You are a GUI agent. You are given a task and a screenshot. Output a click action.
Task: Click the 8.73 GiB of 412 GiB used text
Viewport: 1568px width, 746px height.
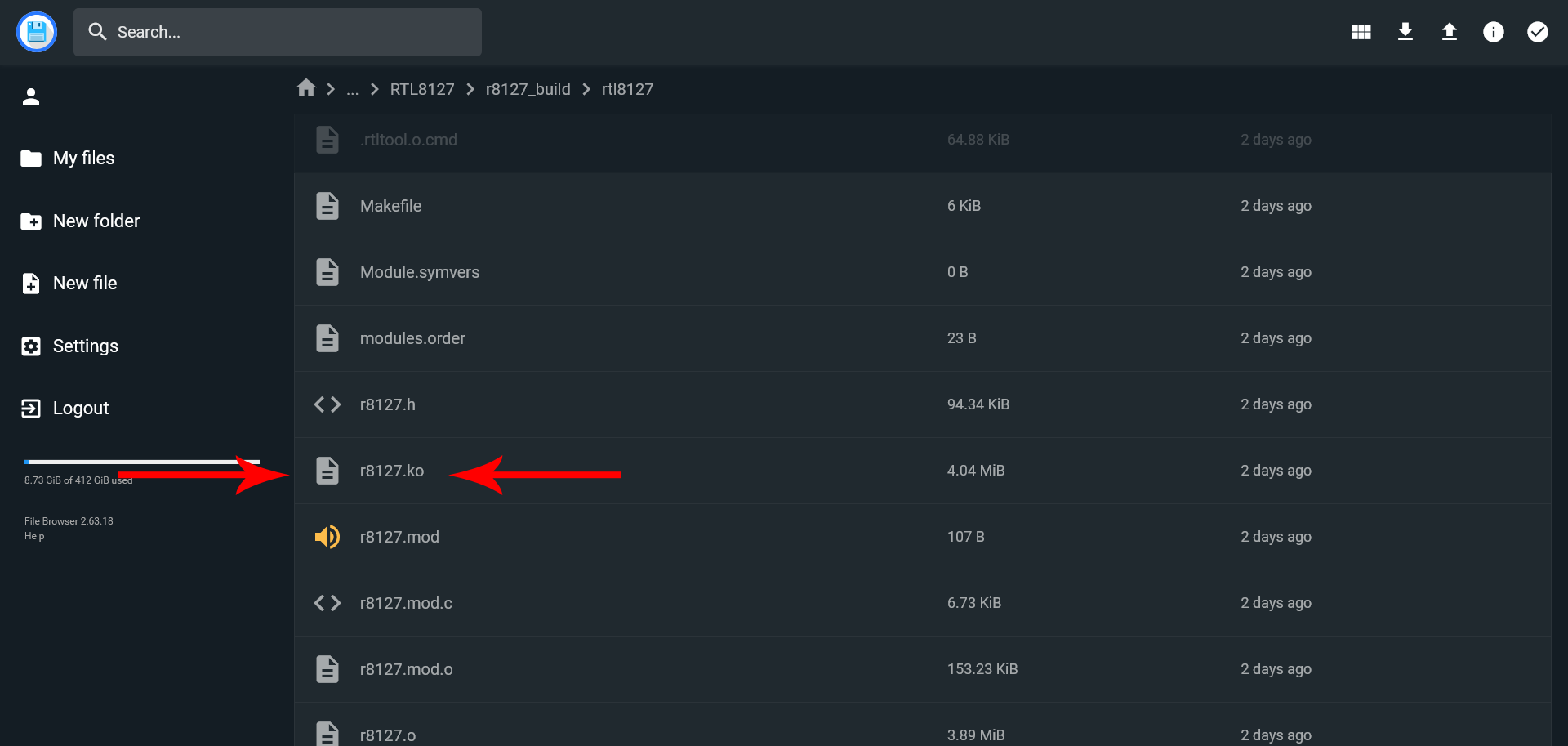pos(78,480)
